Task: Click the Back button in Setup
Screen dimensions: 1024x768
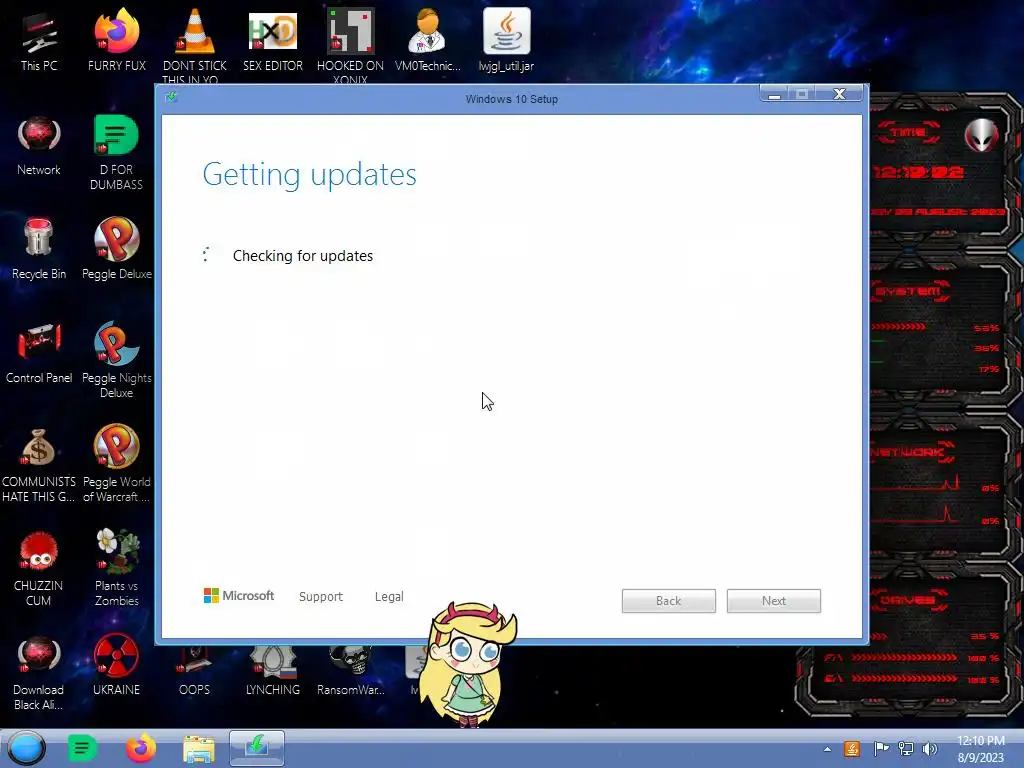Action: point(669,601)
